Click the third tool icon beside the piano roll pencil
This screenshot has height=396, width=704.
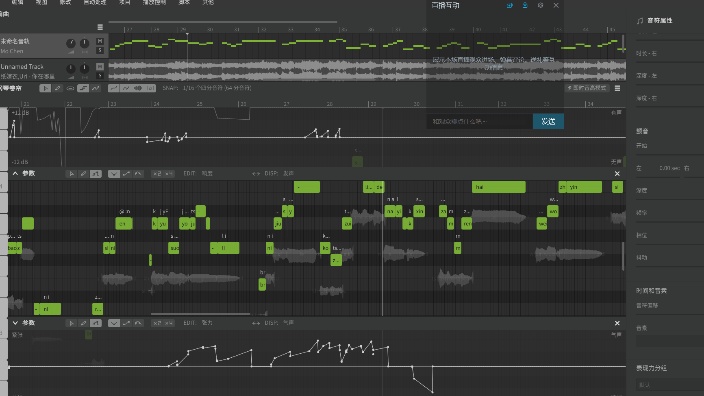click(70, 88)
